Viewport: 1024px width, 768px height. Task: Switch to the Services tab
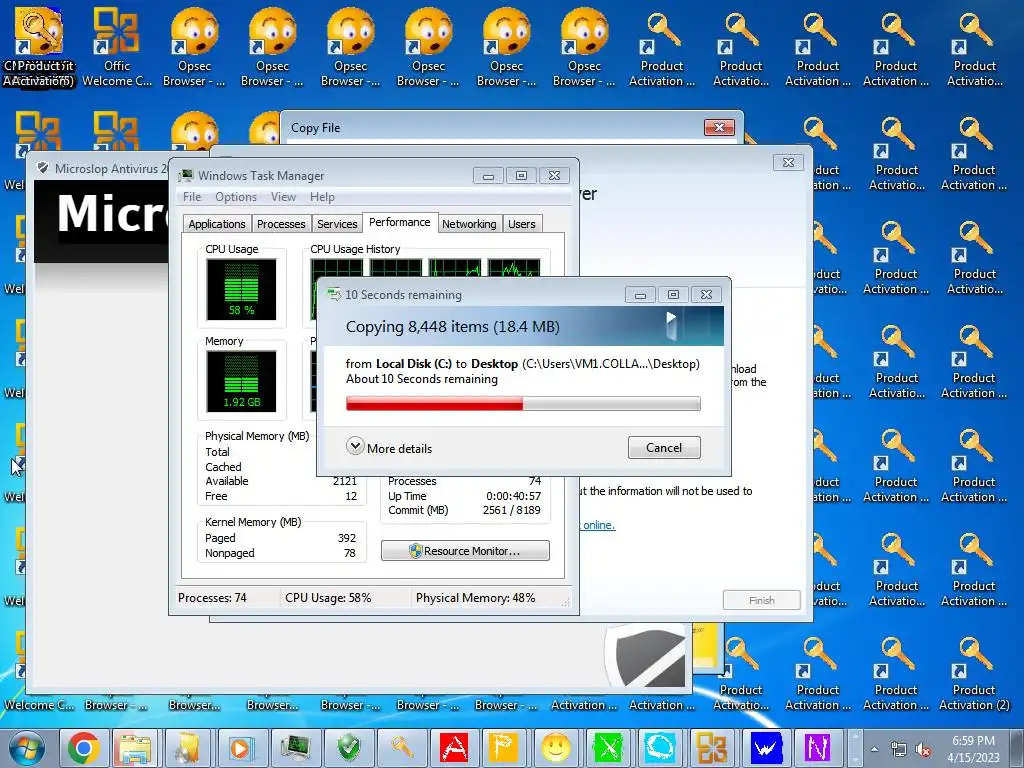click(x=337, y=224)
